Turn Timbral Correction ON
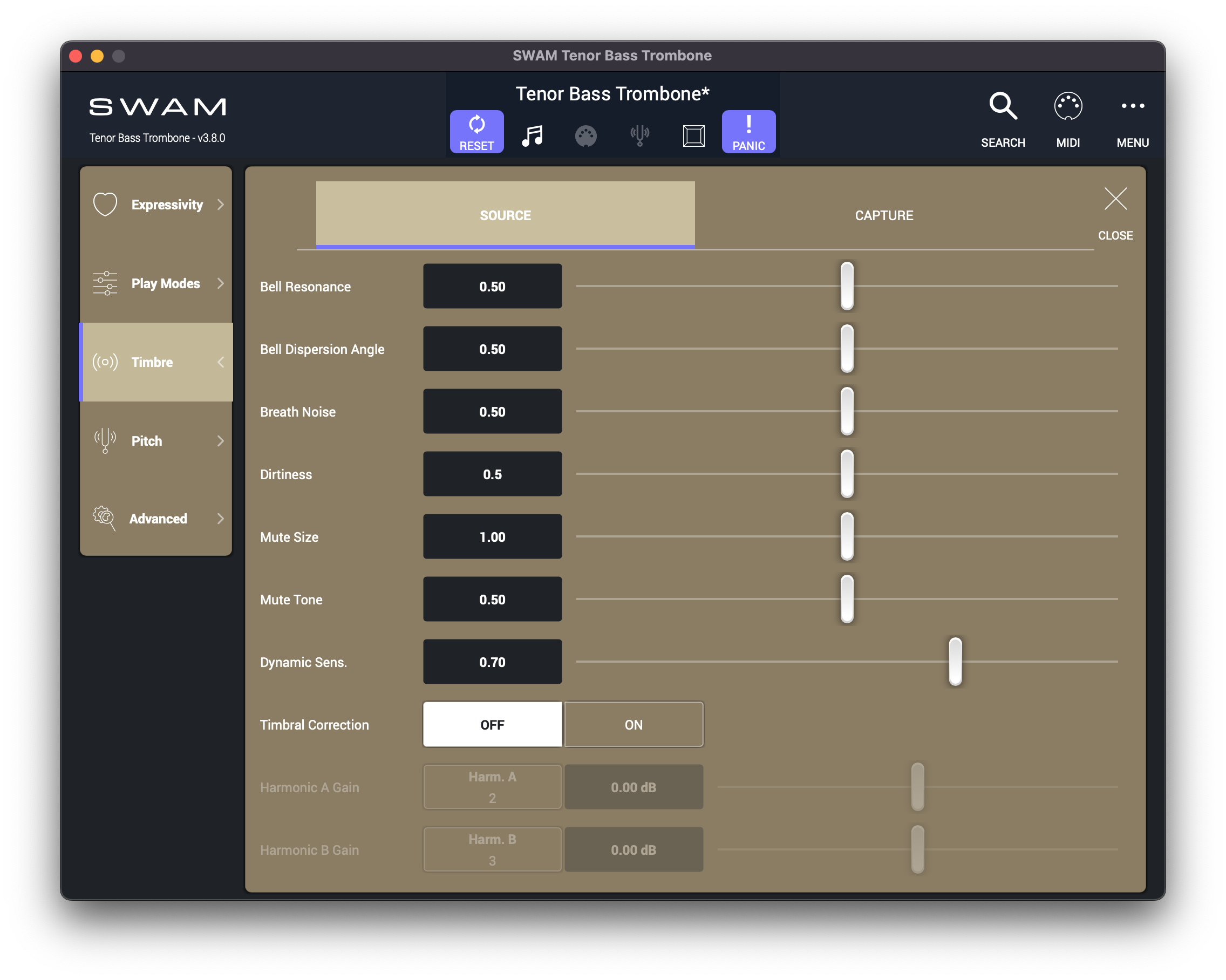This screenshot has height=980, width=1226. click(x=634, y=724)
